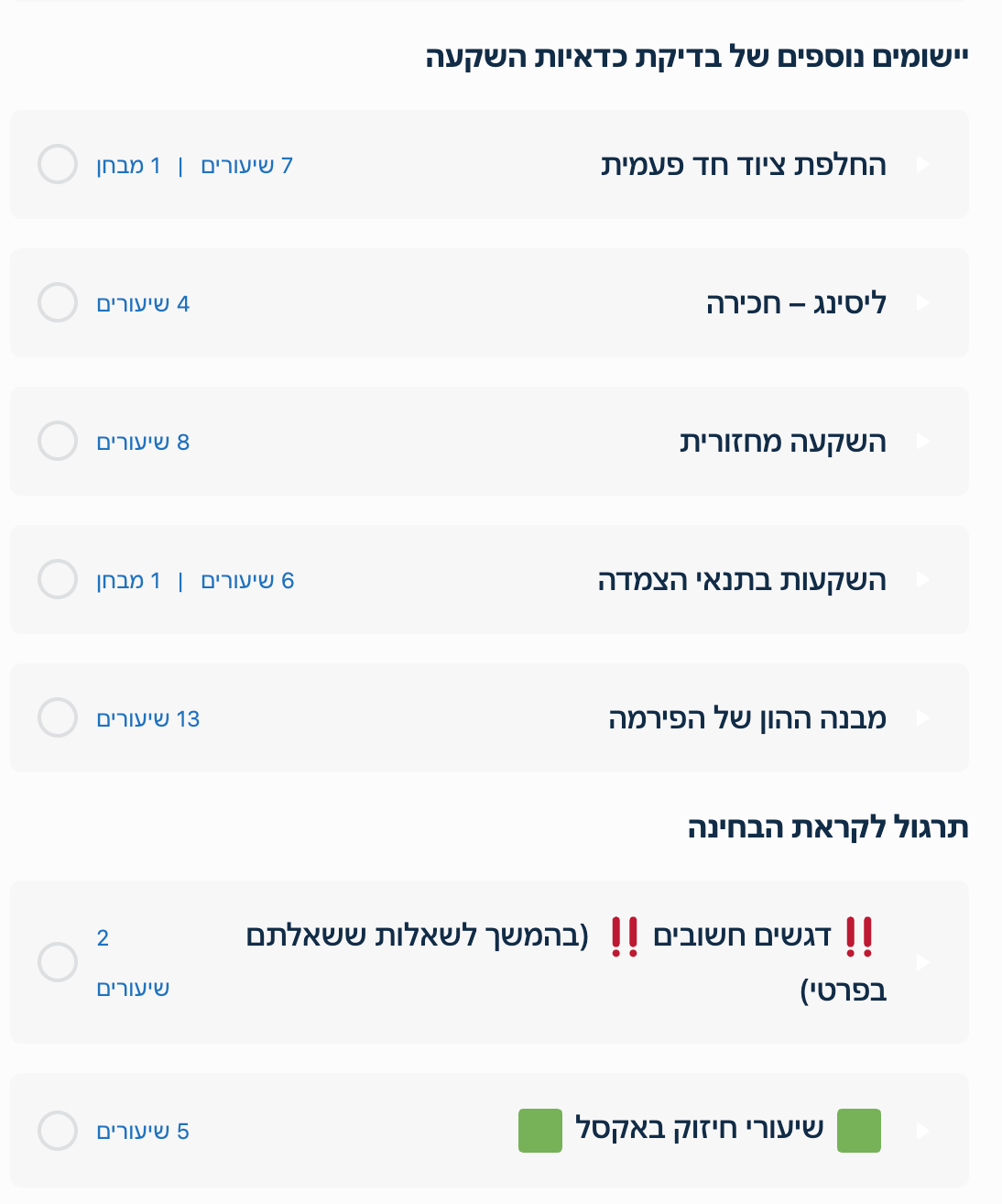The width and height of the screenshot is (1002, 1204).
Task: Open the 'ליסינג – חכירה' section title
Action: pyautogui.click(x=796, y=303)
